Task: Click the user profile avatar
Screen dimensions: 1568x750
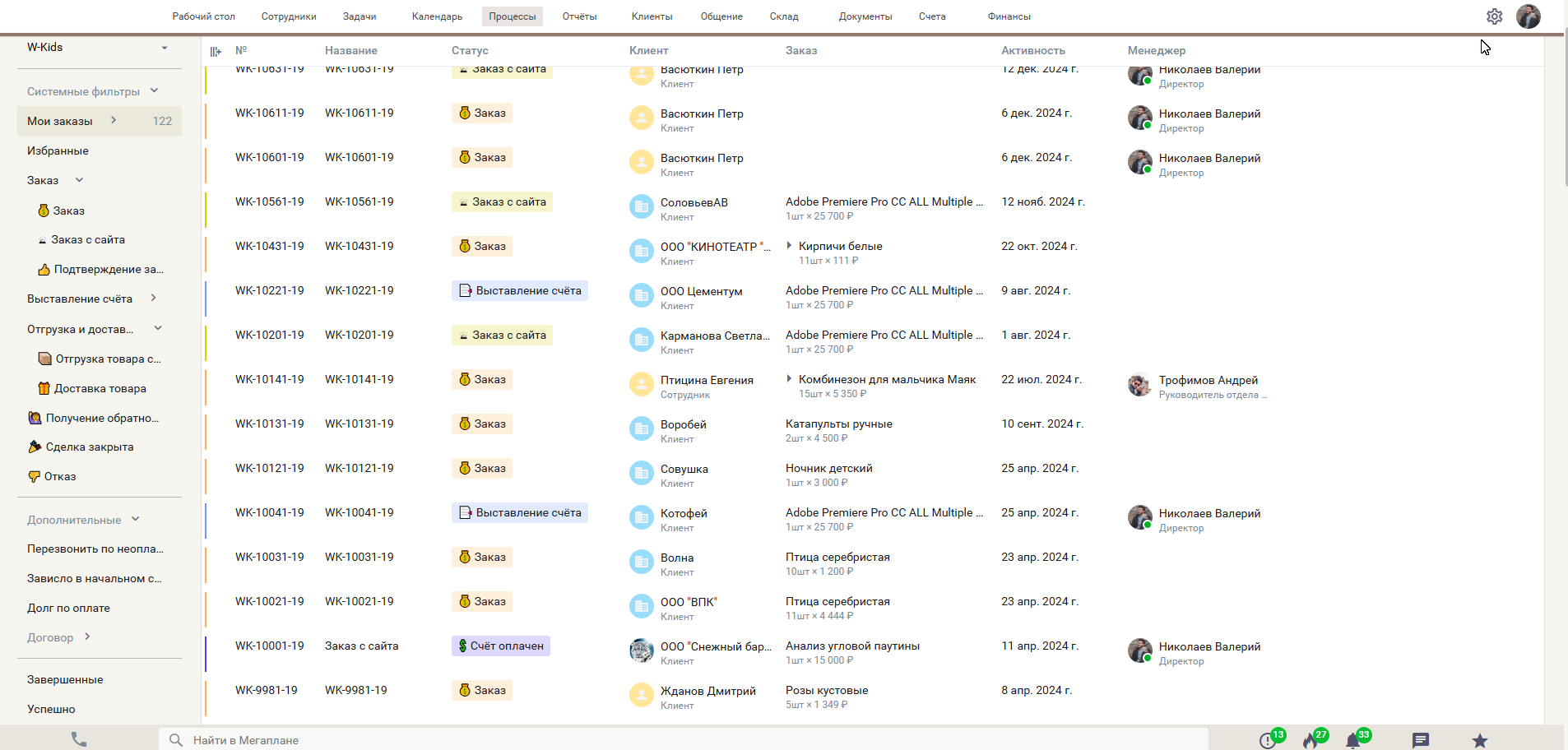Action: click(1528, 16)
